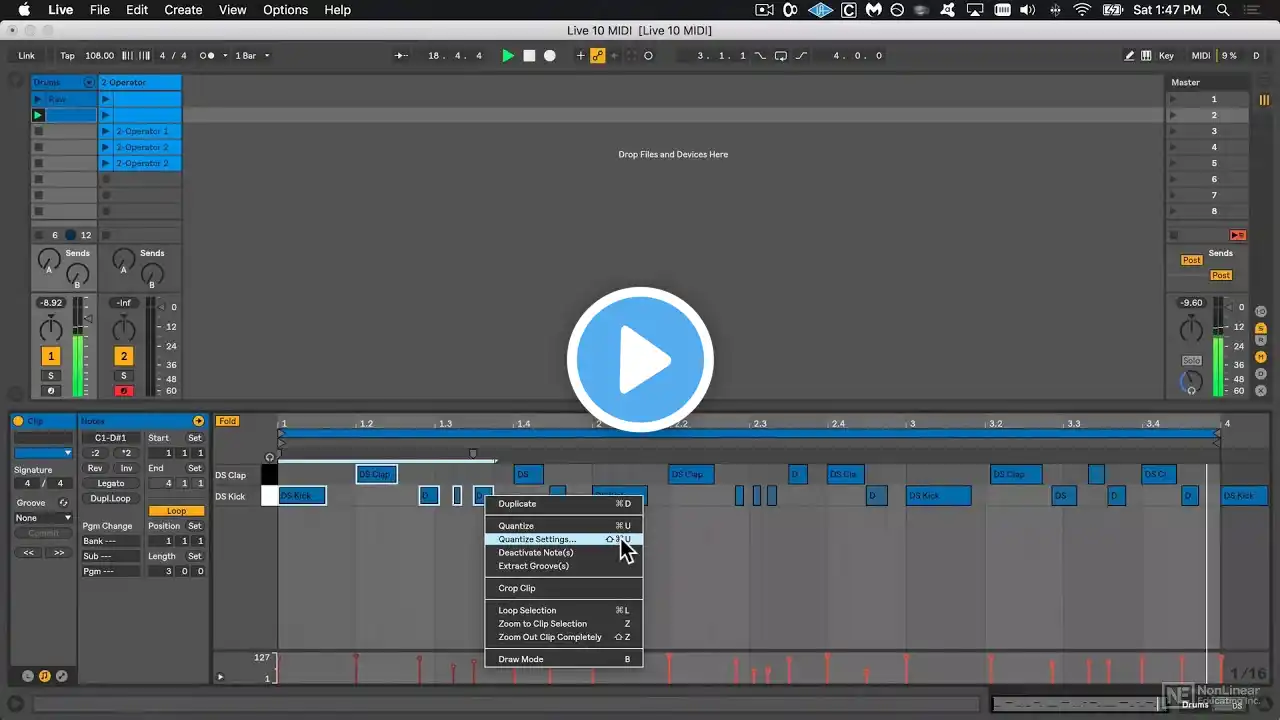Toggle the Fold button in the note editor

pyautogui.click(x=228, y=421)
